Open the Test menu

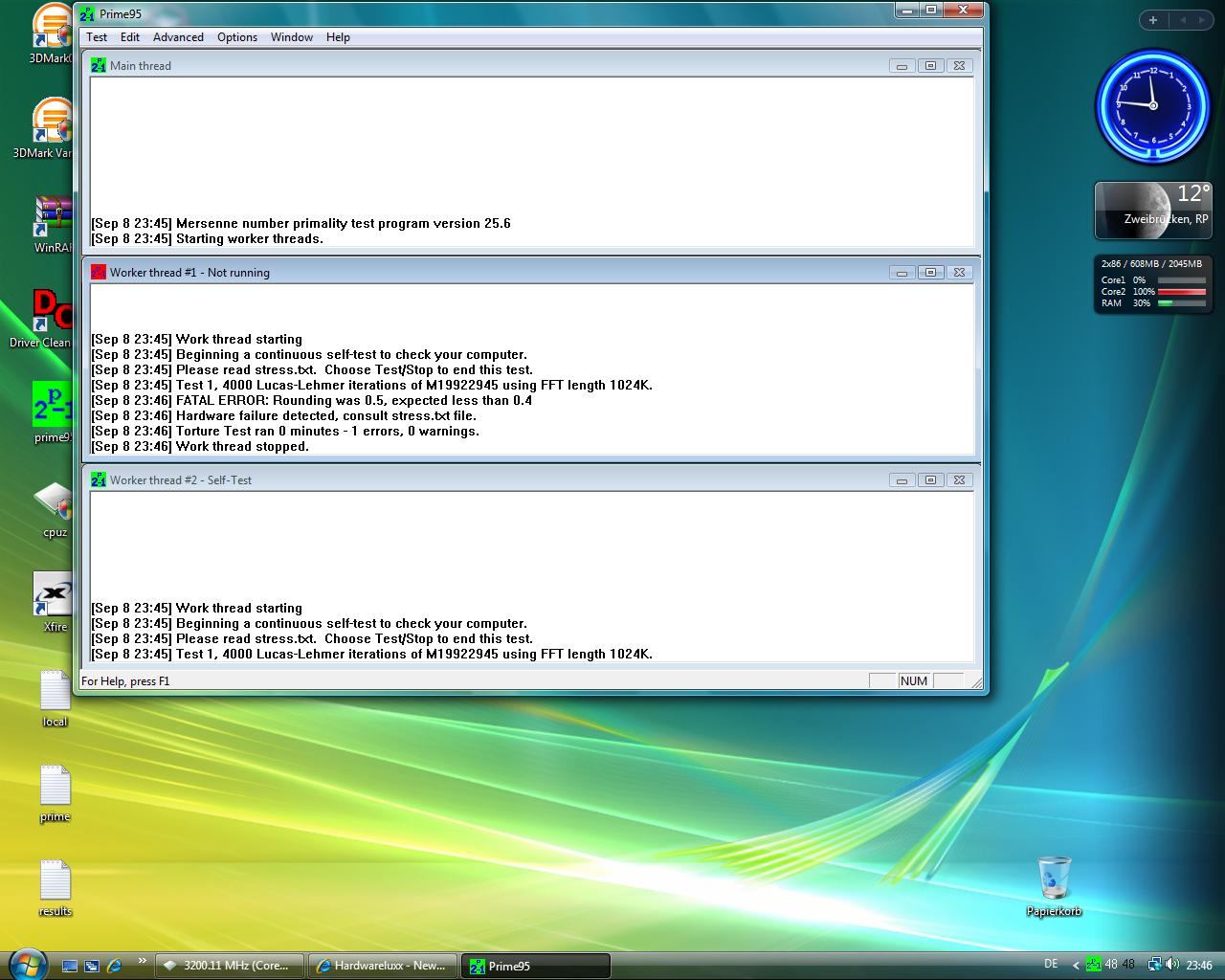pos(97,37)
